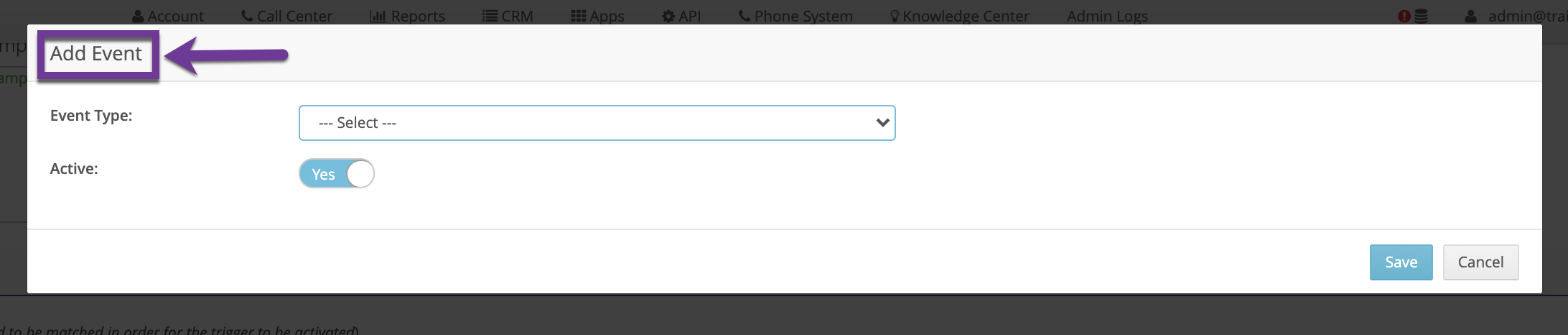Save the new event
The width and height of the screenshot is (1568, 335).
(1401, 262)
